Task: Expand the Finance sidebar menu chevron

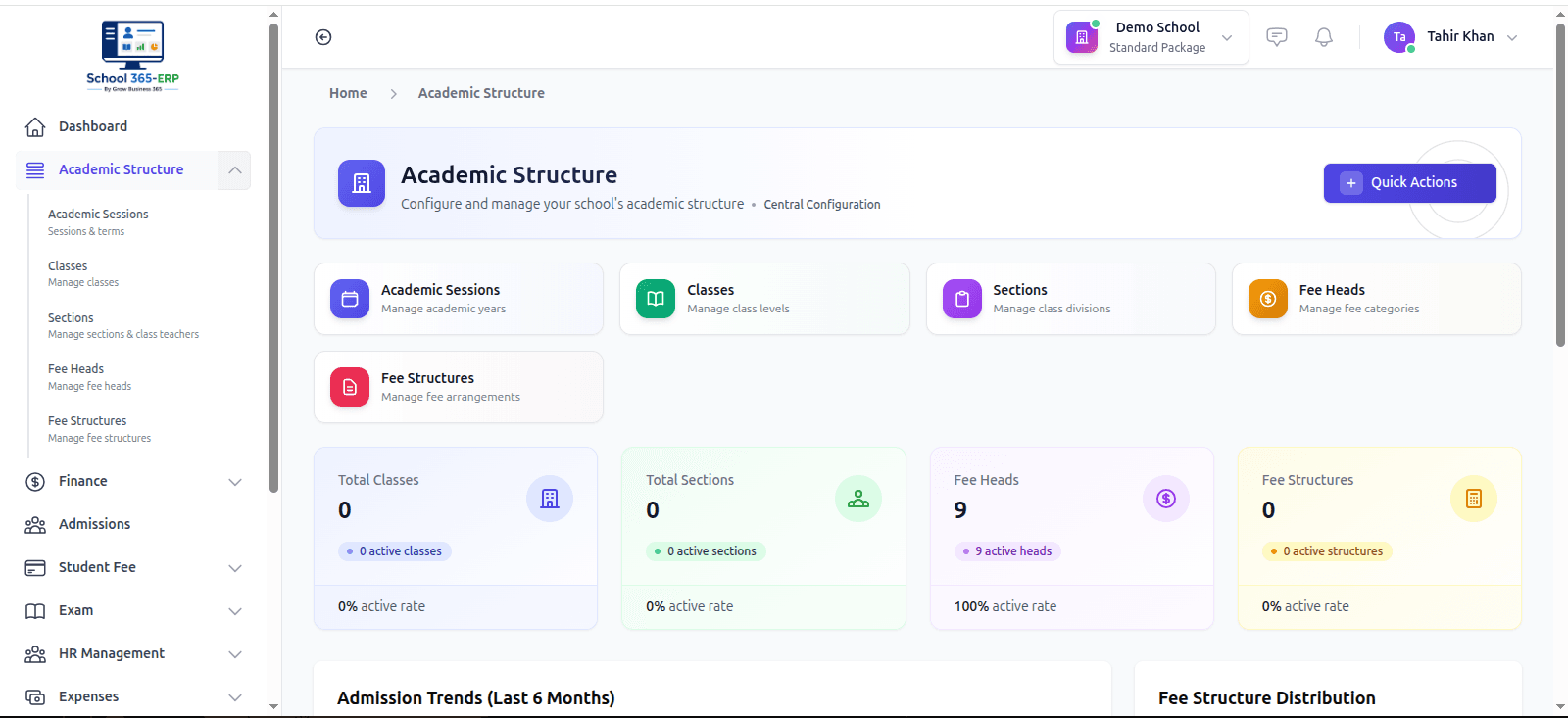Action: coord(235,482)
